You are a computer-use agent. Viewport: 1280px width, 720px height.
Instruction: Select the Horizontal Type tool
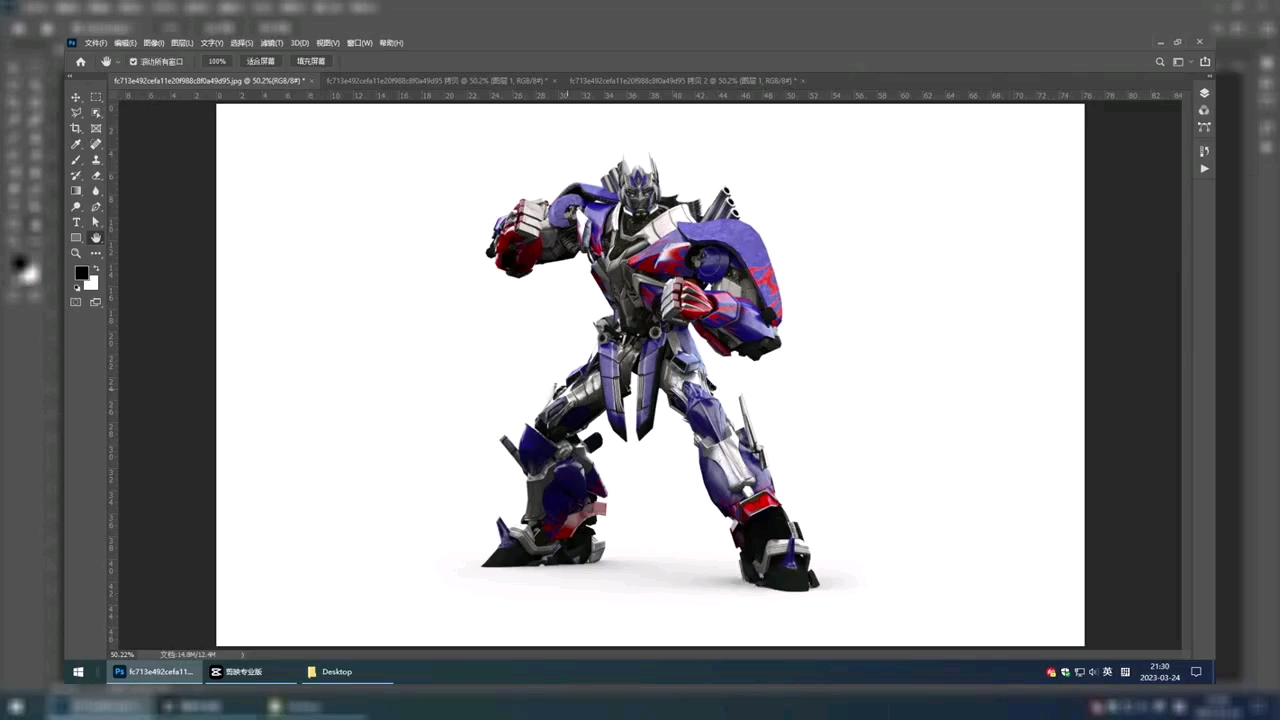[x=76, y=222]
